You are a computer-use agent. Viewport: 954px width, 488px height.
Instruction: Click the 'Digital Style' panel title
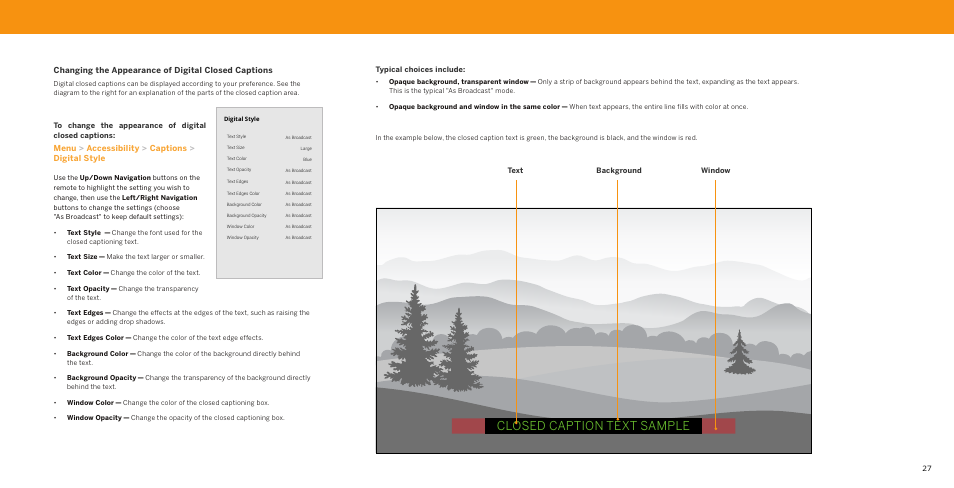pyautogui.click(x=242, y=119)
